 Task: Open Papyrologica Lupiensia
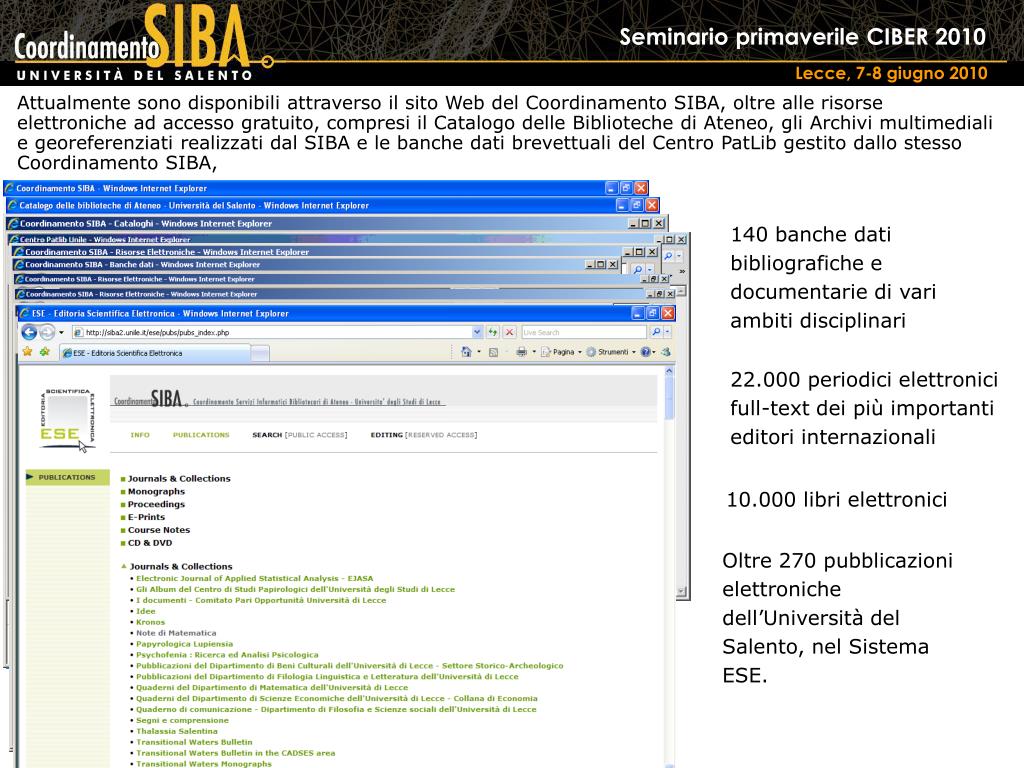click(184, 644)
